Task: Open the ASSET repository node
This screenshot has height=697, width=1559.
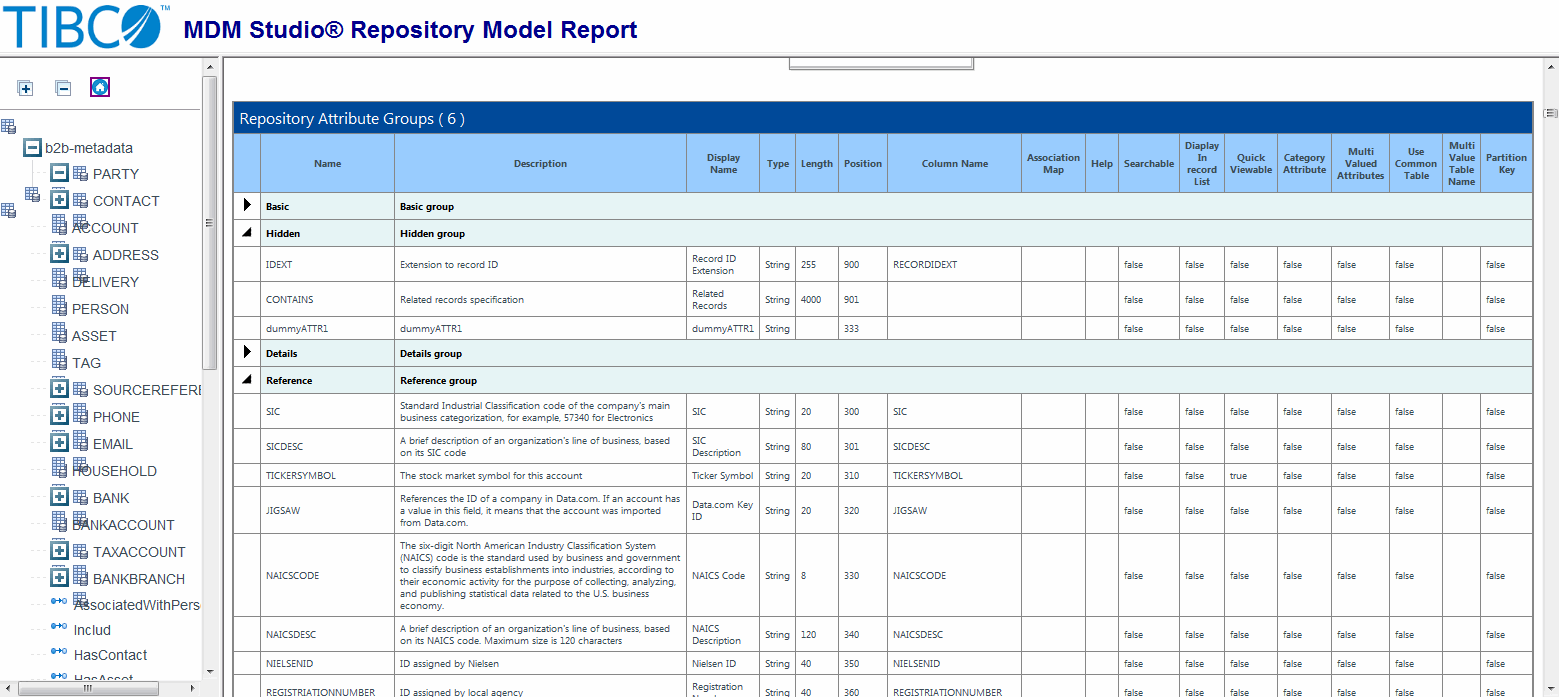Action: tap(94, 336)
